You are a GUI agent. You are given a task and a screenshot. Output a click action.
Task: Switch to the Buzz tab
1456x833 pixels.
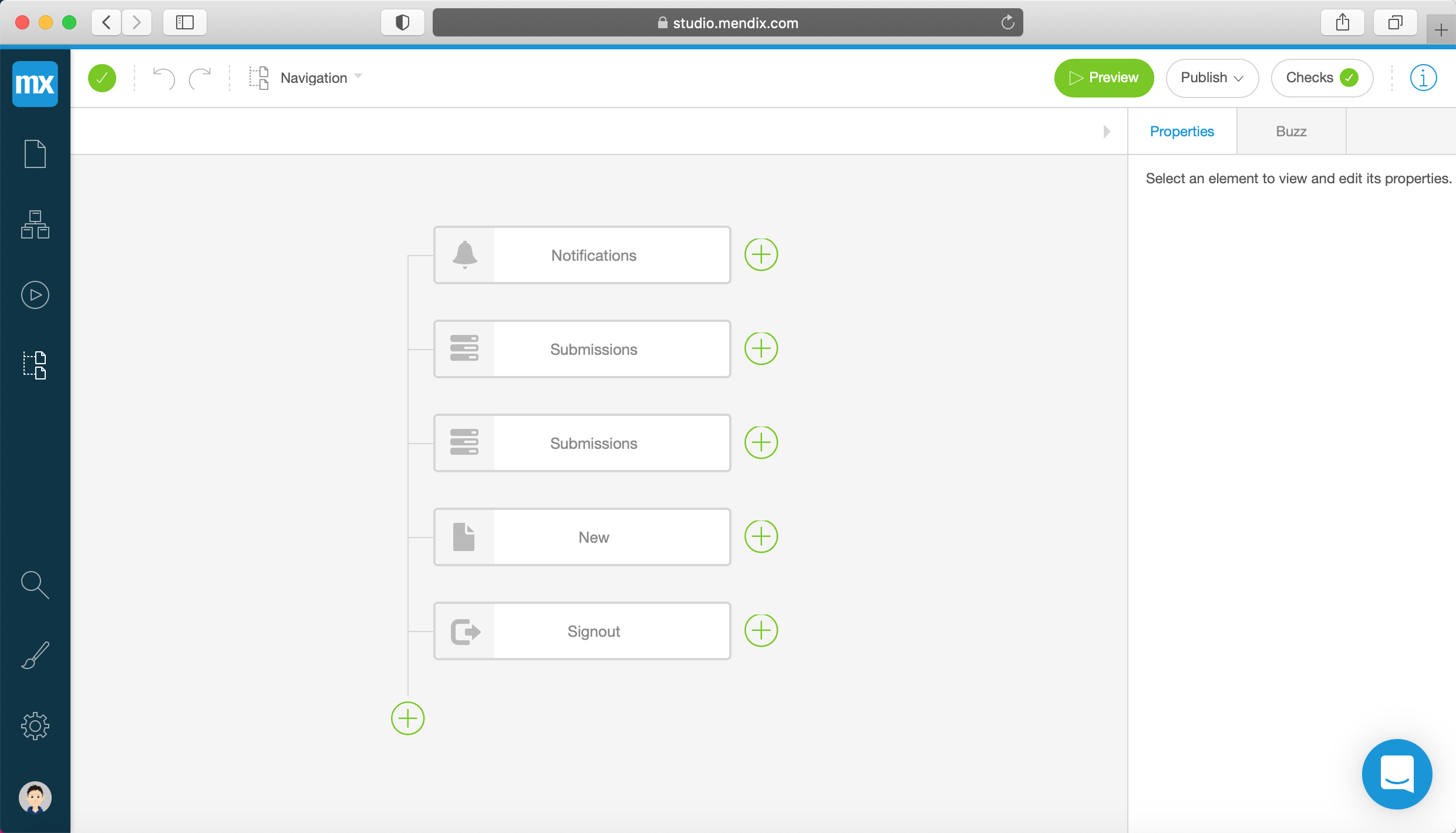tap(1291, 132)
